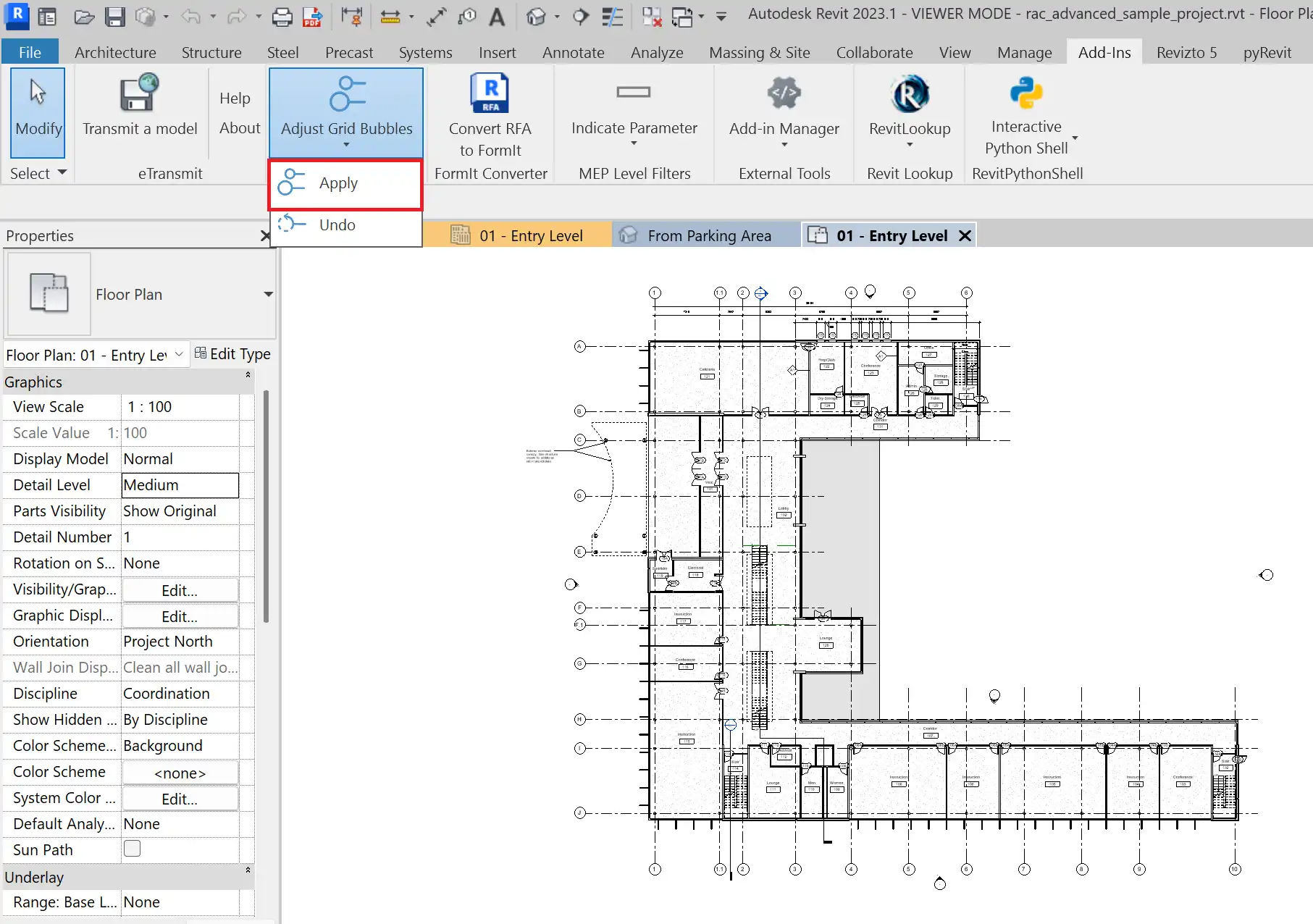This screenshot has width=1313, height=924.
Task: Click the Convert RFA to FormIt icon
Action: [x=490, y=93]
